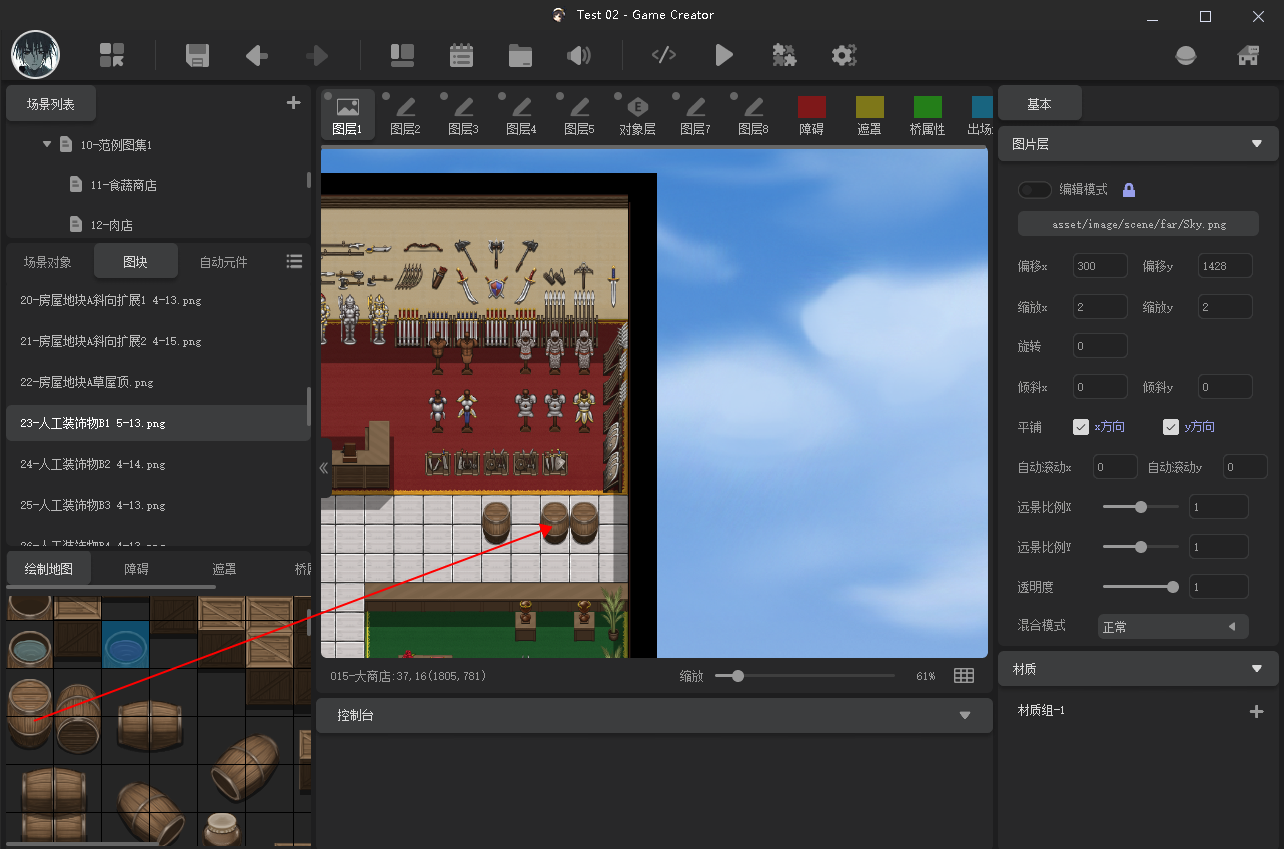Click the 偏移x input field

(1100, 266)
